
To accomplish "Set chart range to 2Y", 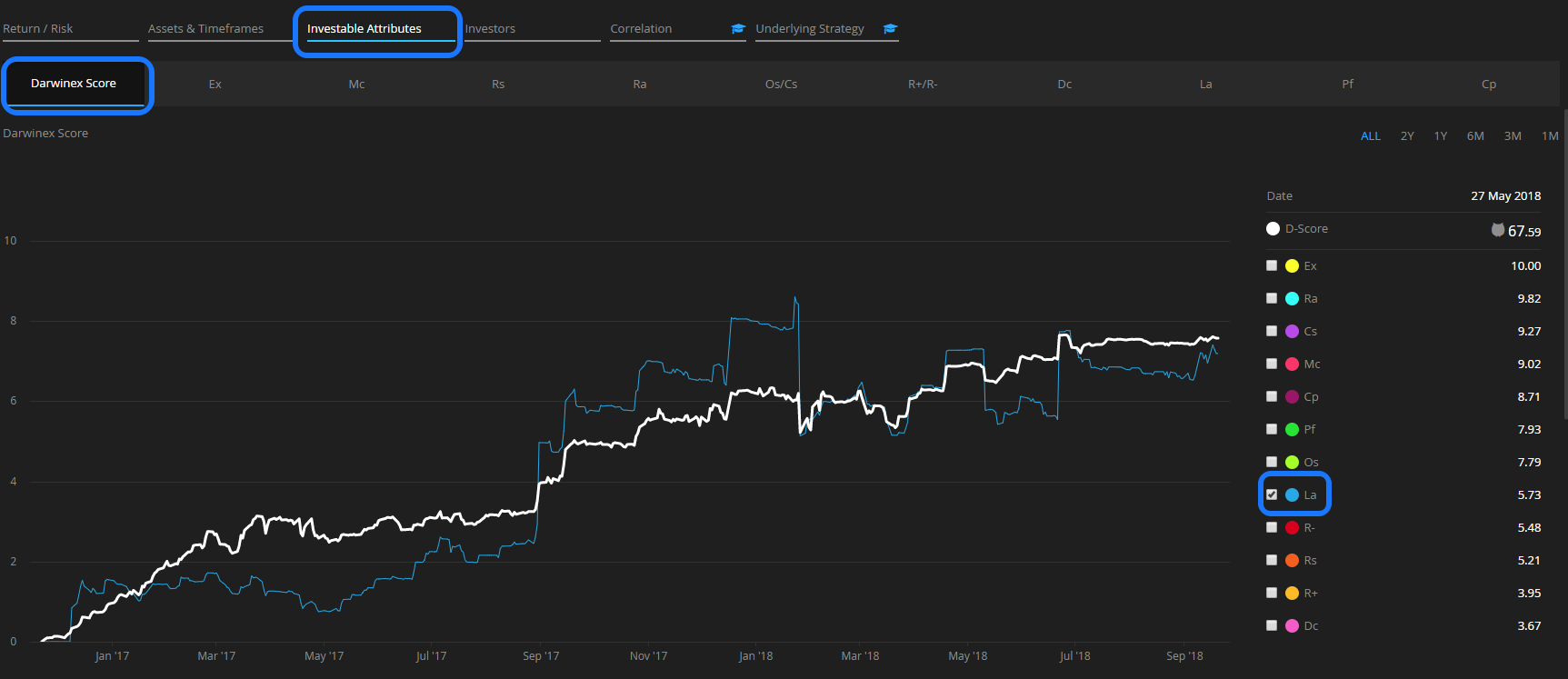I will (1407, 136).
